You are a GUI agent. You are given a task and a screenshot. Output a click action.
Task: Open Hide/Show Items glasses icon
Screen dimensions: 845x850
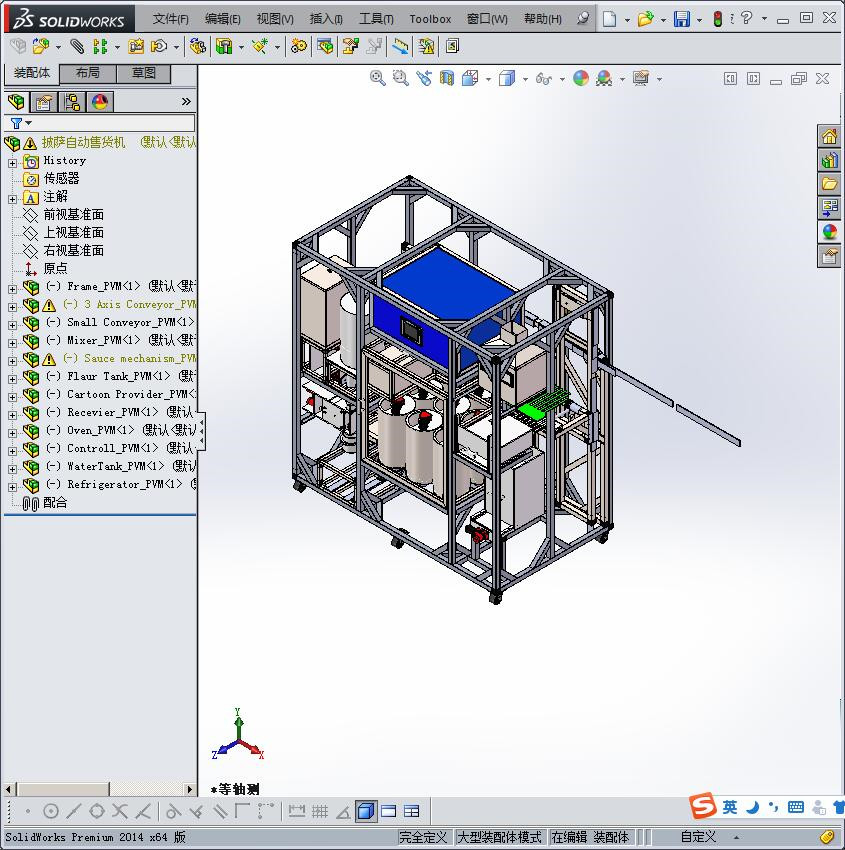pyautogui.click(x=543, y=79)
